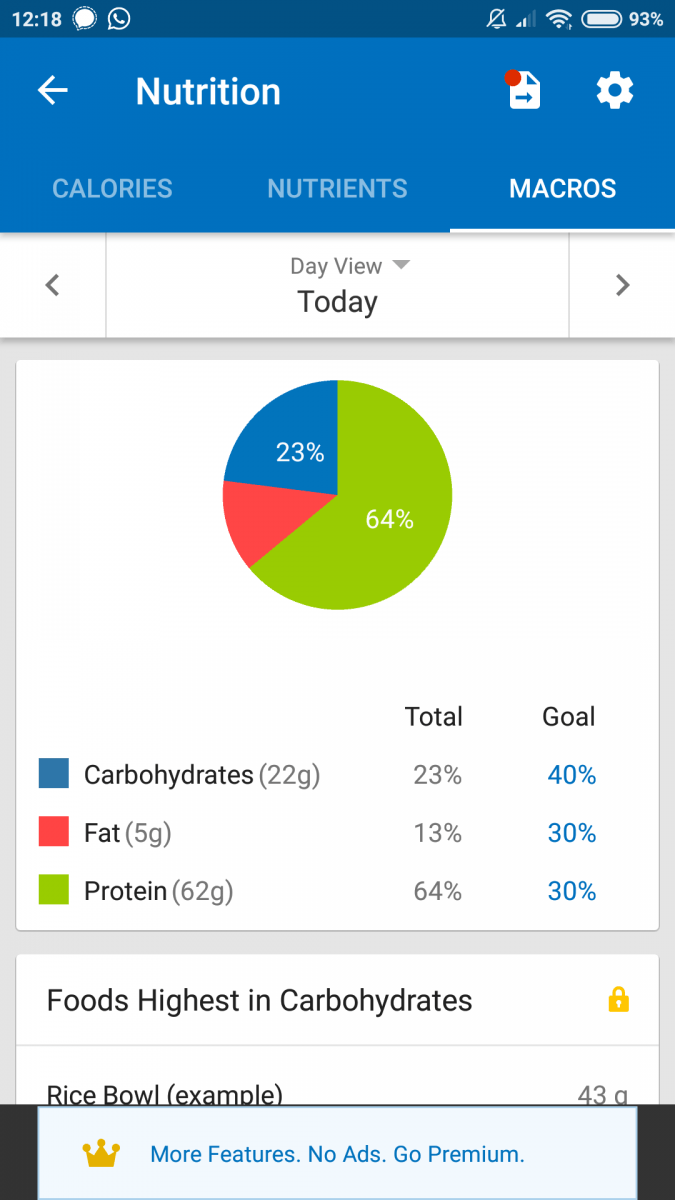Tap the blue Carbohydrates color swatch
Viewport: 675px width, 1200px height.
[55, 773]
